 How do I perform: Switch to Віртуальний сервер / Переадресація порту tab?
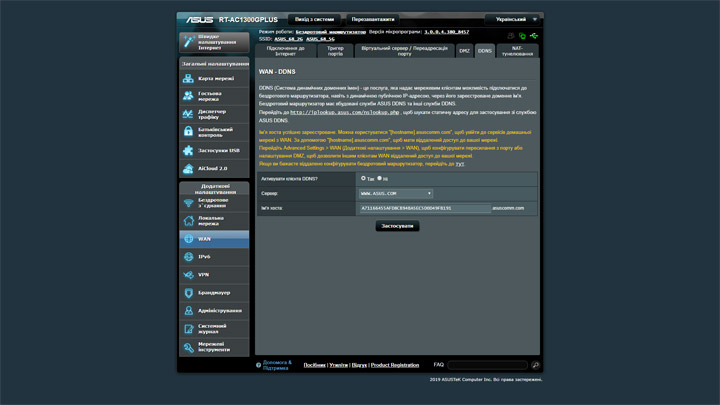tap(405, 51)
